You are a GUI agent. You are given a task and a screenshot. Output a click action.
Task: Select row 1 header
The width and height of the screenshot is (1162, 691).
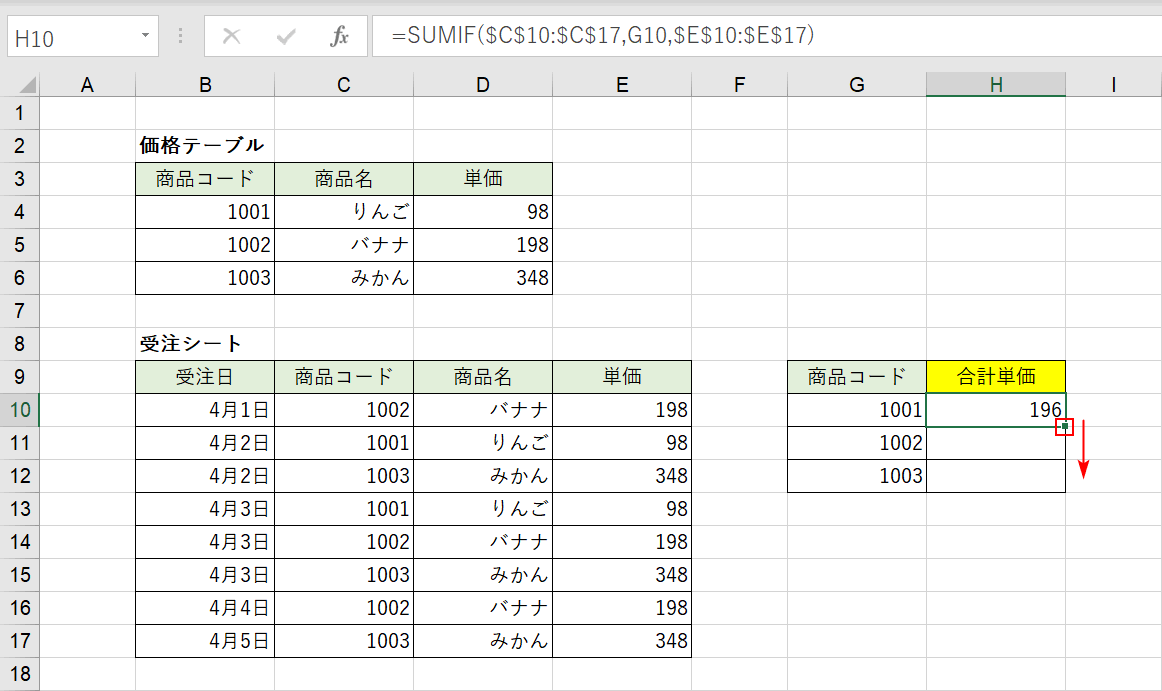click(19, 113)
